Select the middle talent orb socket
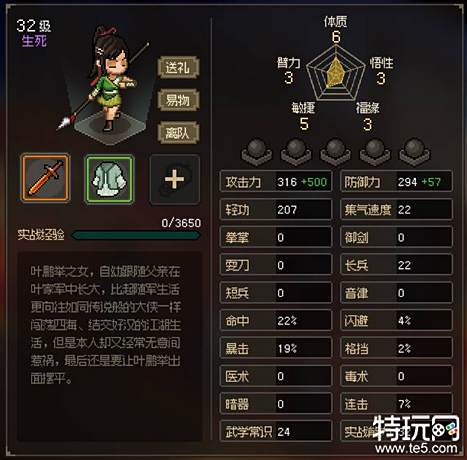 pos(335,152)
